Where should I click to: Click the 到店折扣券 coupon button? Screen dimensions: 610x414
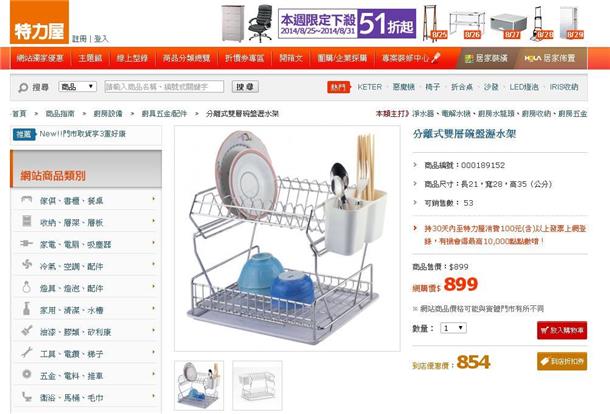562,361
